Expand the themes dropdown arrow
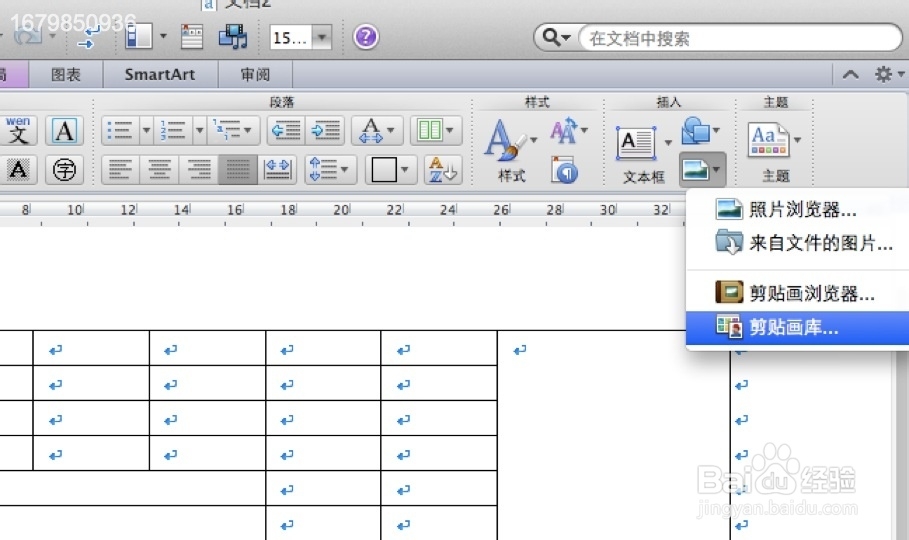This screenshot has width=909, height=540. 798,140
